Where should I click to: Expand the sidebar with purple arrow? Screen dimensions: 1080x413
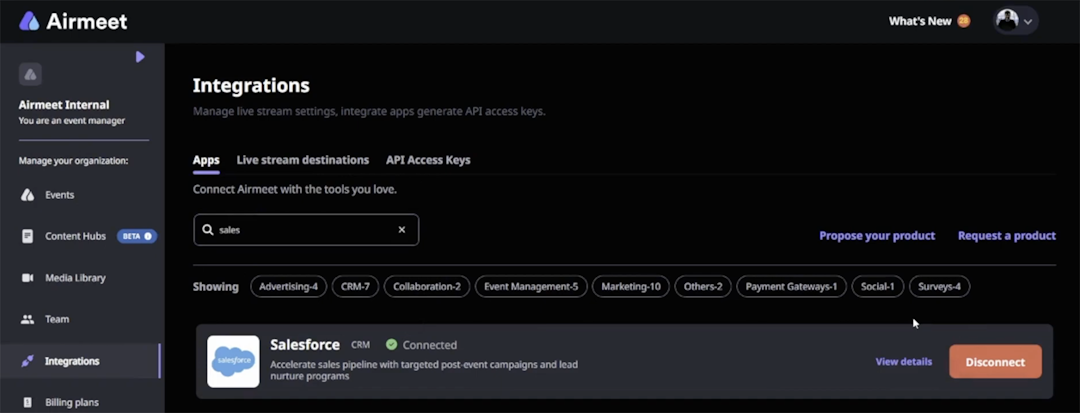click(x=141, y=56)
